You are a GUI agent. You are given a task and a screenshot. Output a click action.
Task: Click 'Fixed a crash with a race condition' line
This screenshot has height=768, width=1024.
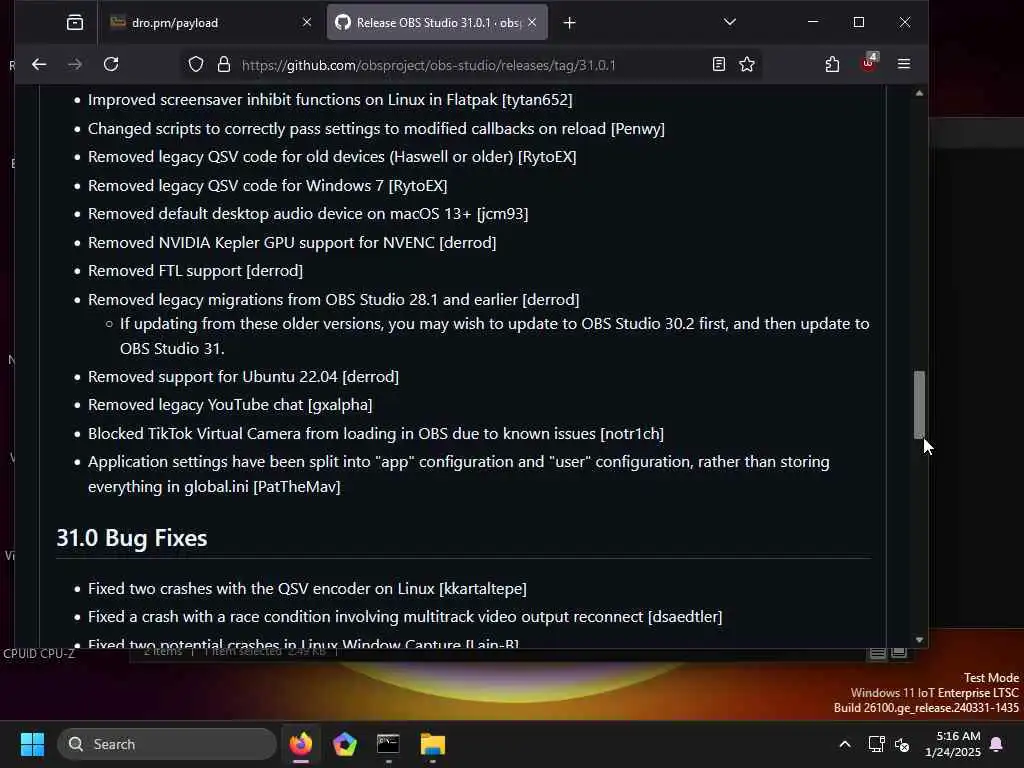click(x=405, y=616)
